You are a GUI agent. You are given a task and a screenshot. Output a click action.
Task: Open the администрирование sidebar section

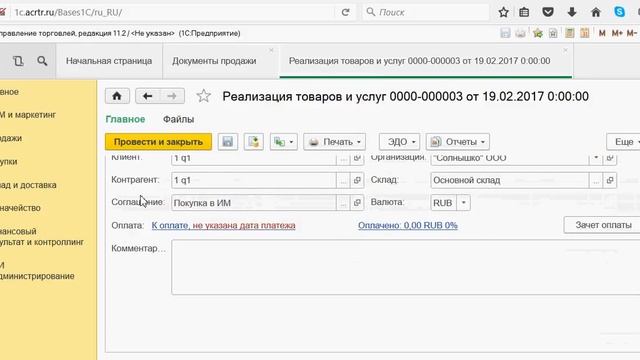coord(37,271)
